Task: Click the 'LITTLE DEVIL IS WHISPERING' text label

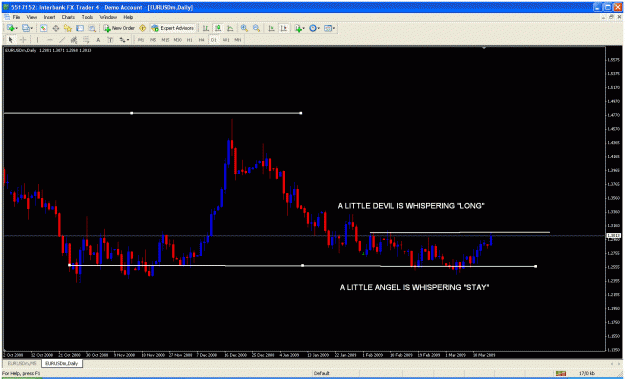Action: tap(411, 206)
